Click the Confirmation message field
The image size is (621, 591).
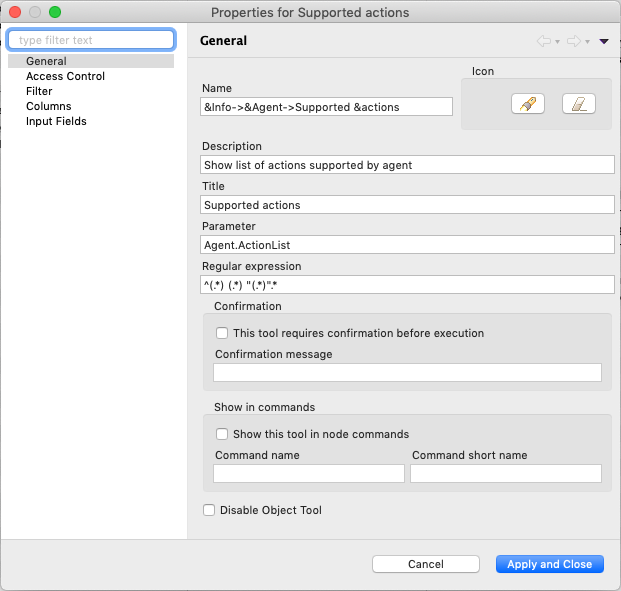tap(407, 372)
